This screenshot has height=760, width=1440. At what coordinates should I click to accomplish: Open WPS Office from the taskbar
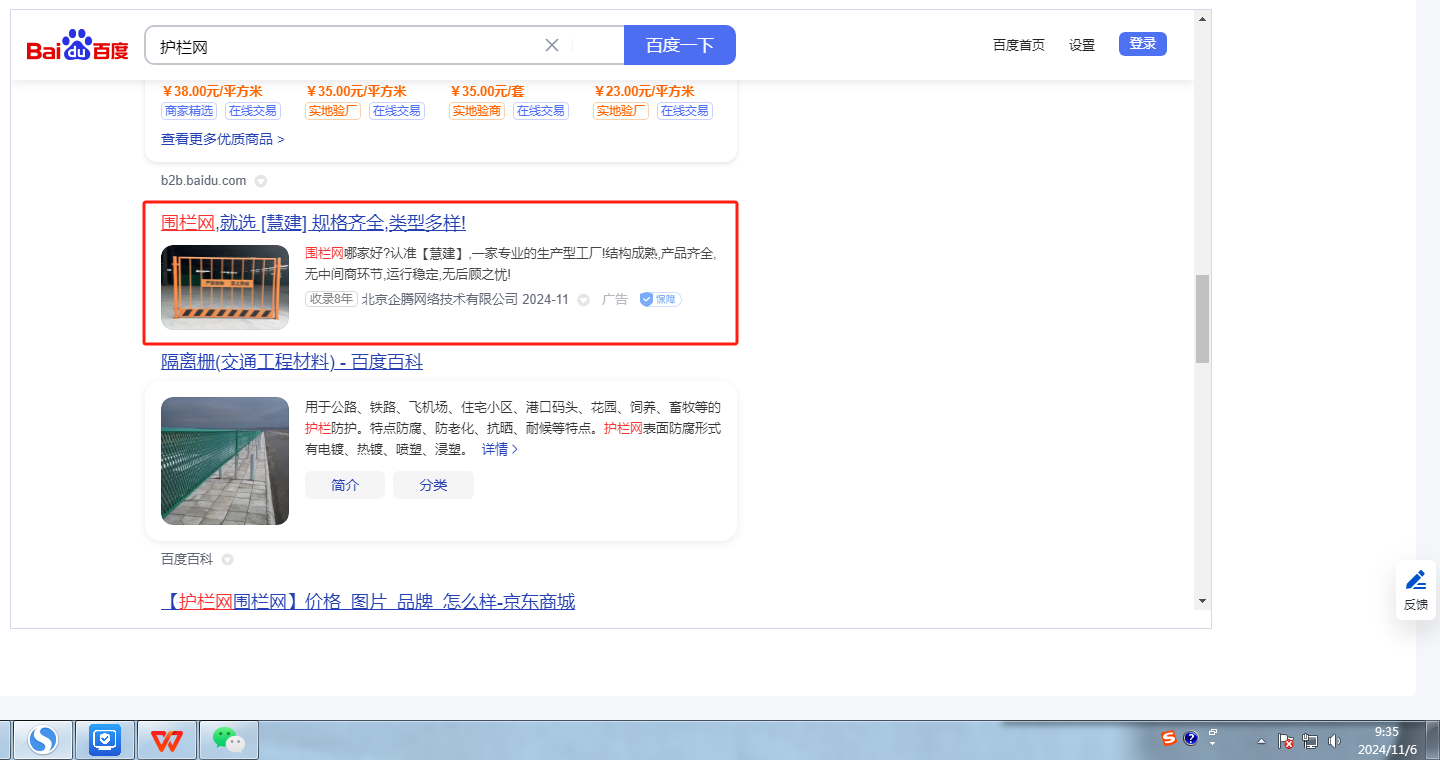167,740
